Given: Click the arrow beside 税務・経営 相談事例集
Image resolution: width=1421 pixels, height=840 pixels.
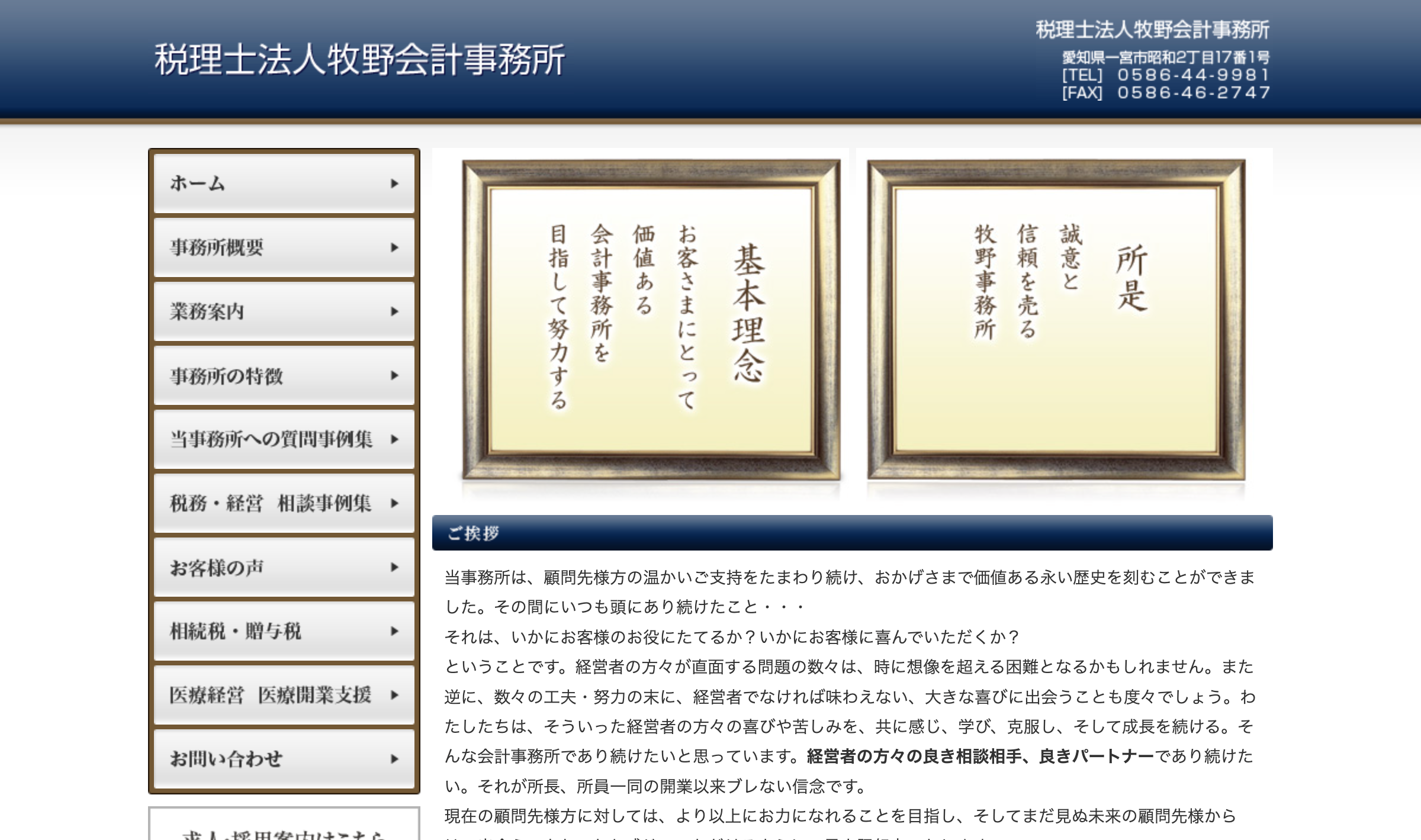Looking at the screenshot, I should 394,503.
